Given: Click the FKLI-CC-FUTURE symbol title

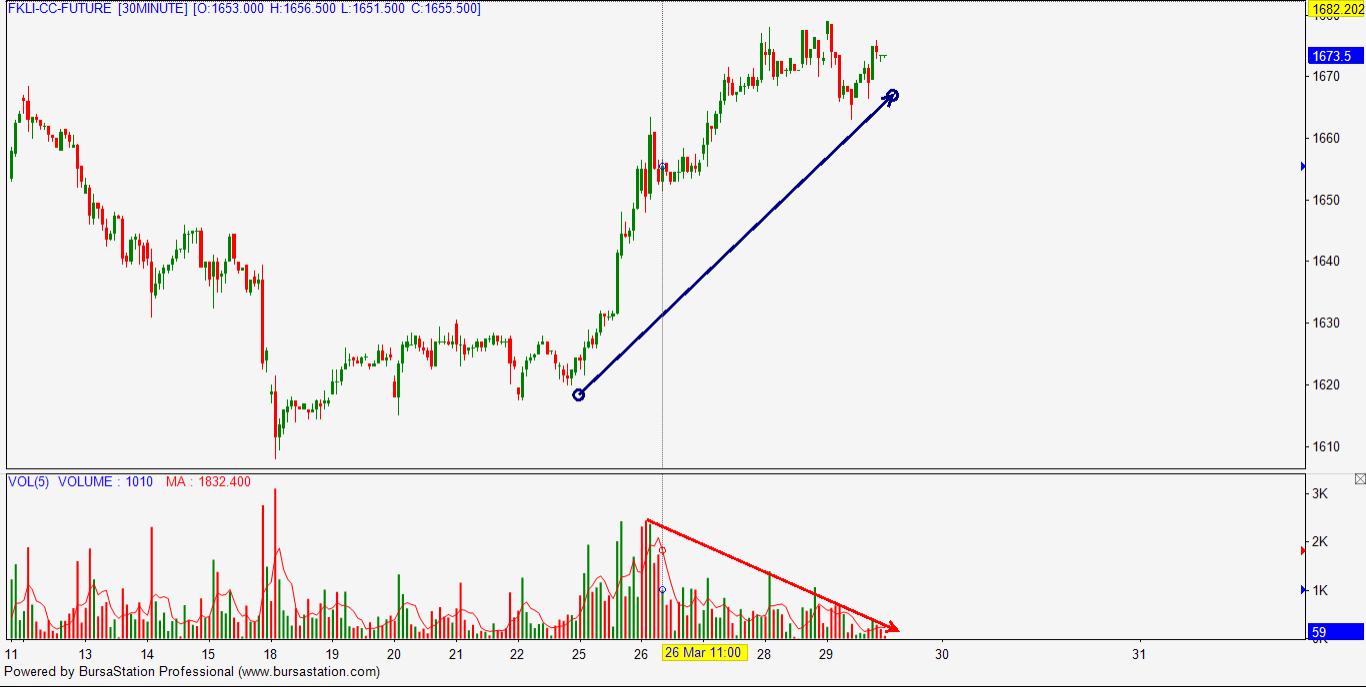Looking at the screenshot, I should tap(59, 9).
